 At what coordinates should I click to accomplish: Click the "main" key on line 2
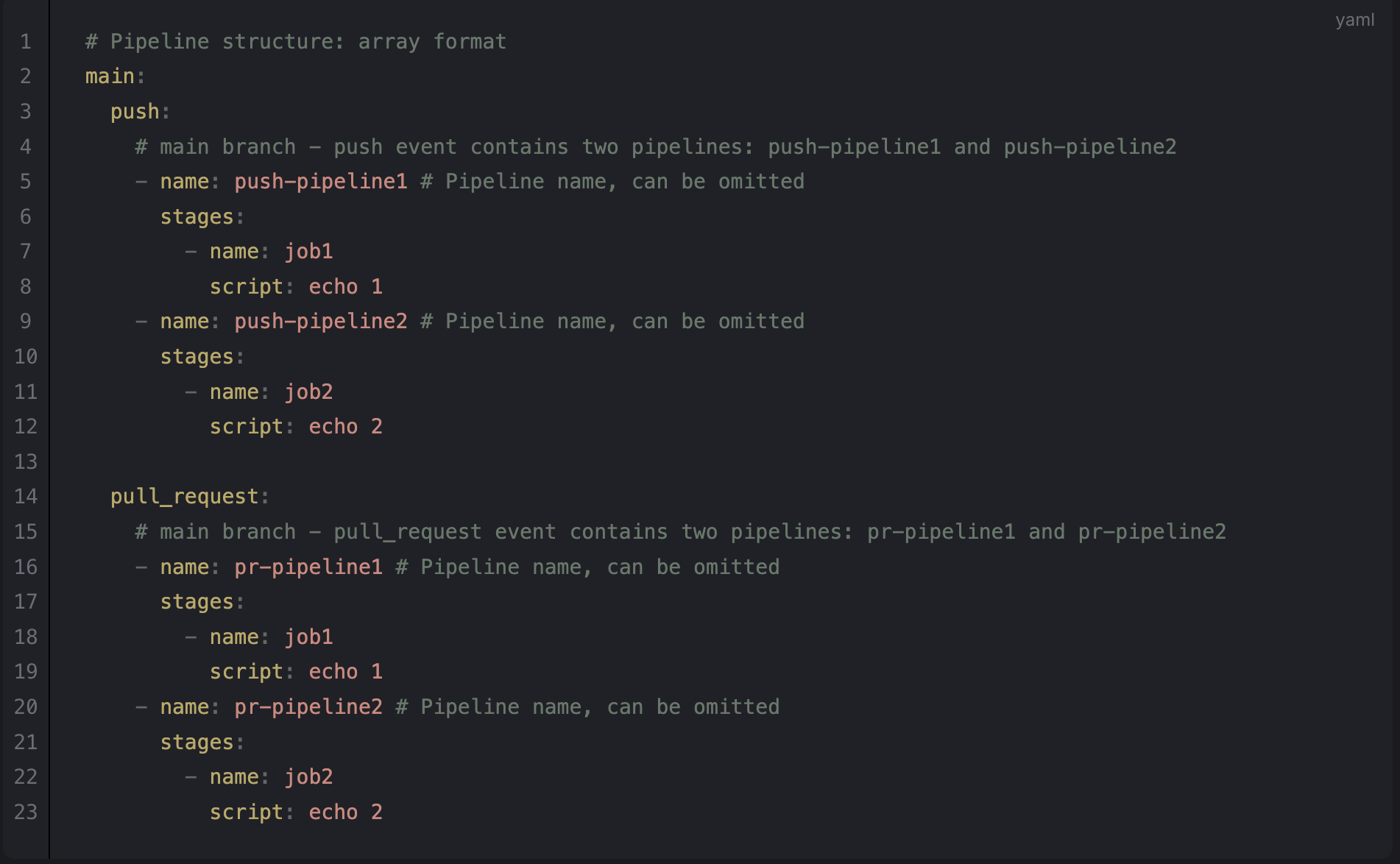pyautogui.click(x=110, y=77)
